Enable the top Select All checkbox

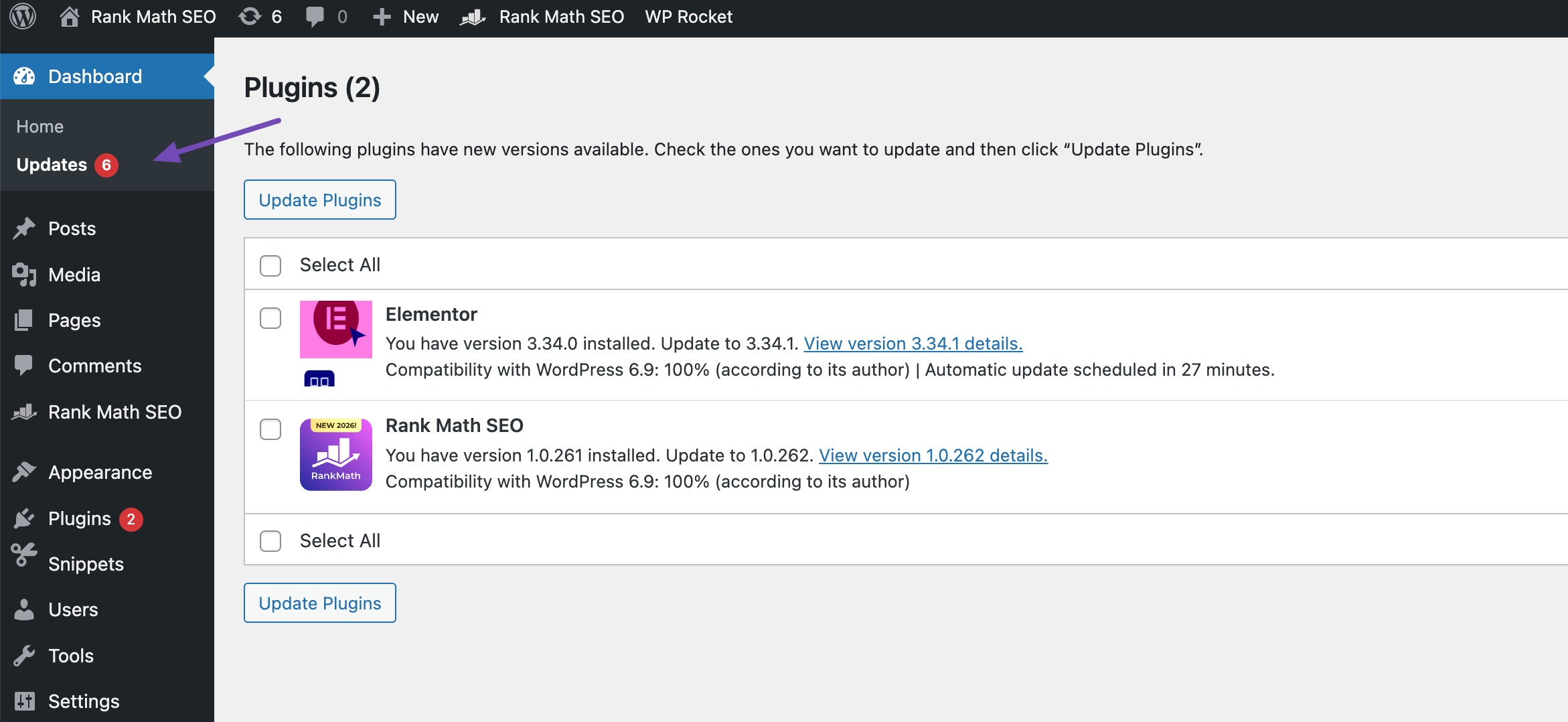(270, 265)
